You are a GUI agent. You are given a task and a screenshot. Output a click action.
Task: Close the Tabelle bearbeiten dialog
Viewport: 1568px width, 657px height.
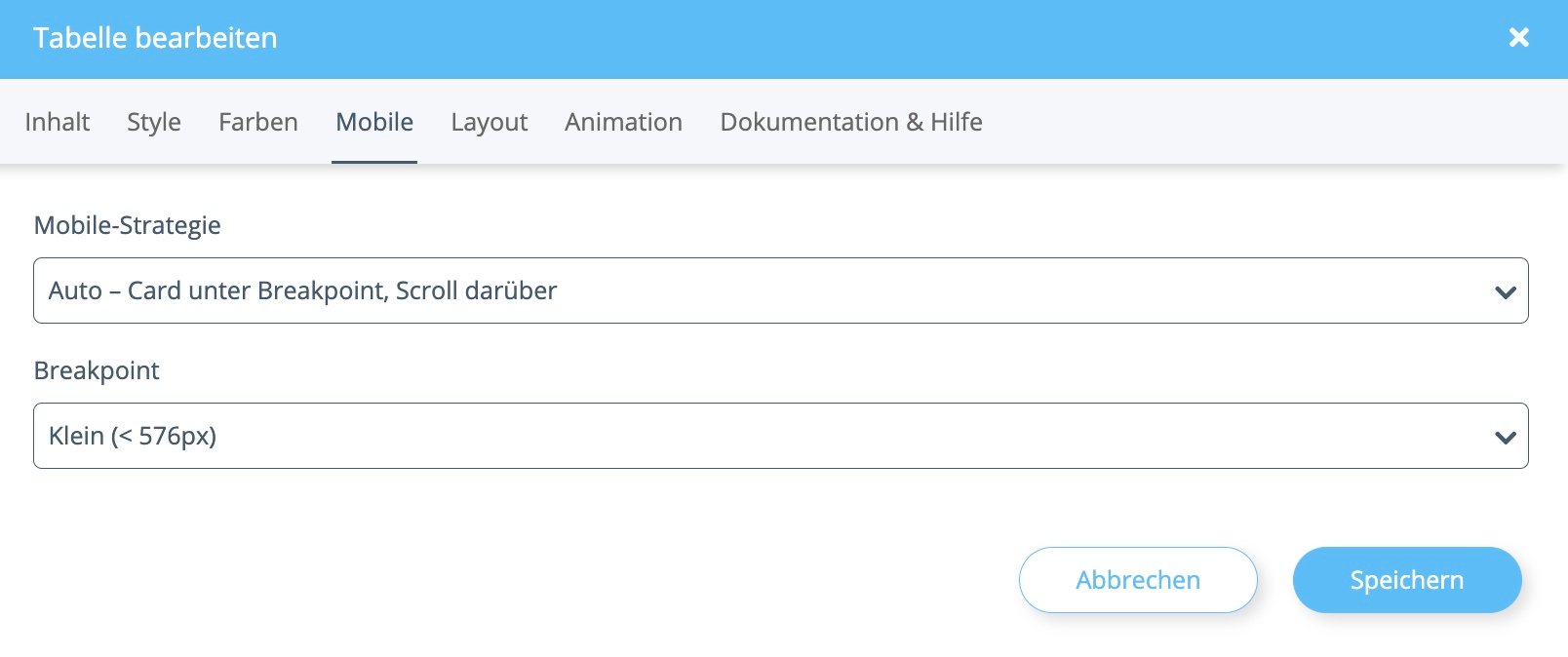[x=1518, y=38]
